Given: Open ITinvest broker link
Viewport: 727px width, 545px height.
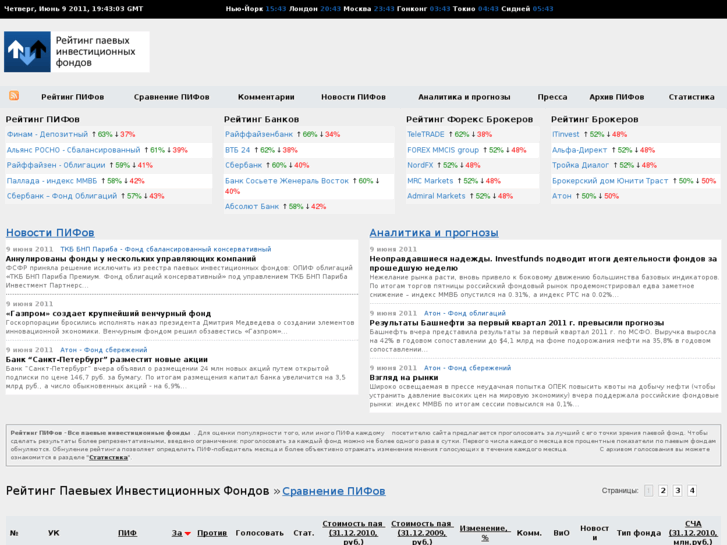Looking at the screenshot, I should pyautogui.click(x=565, y=135).
